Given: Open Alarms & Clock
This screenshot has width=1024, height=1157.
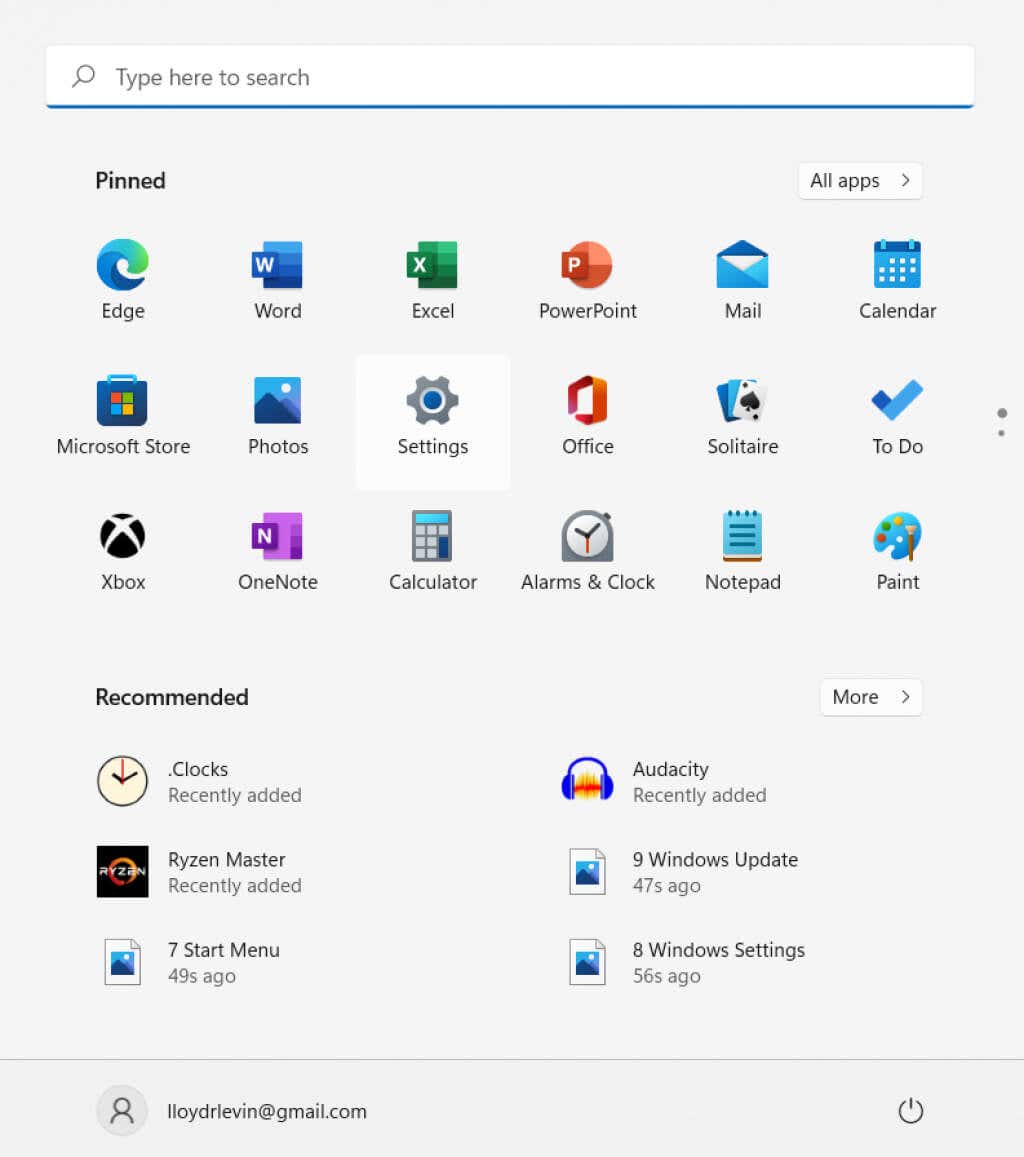Looking at the screenshot, I should 587,550.
